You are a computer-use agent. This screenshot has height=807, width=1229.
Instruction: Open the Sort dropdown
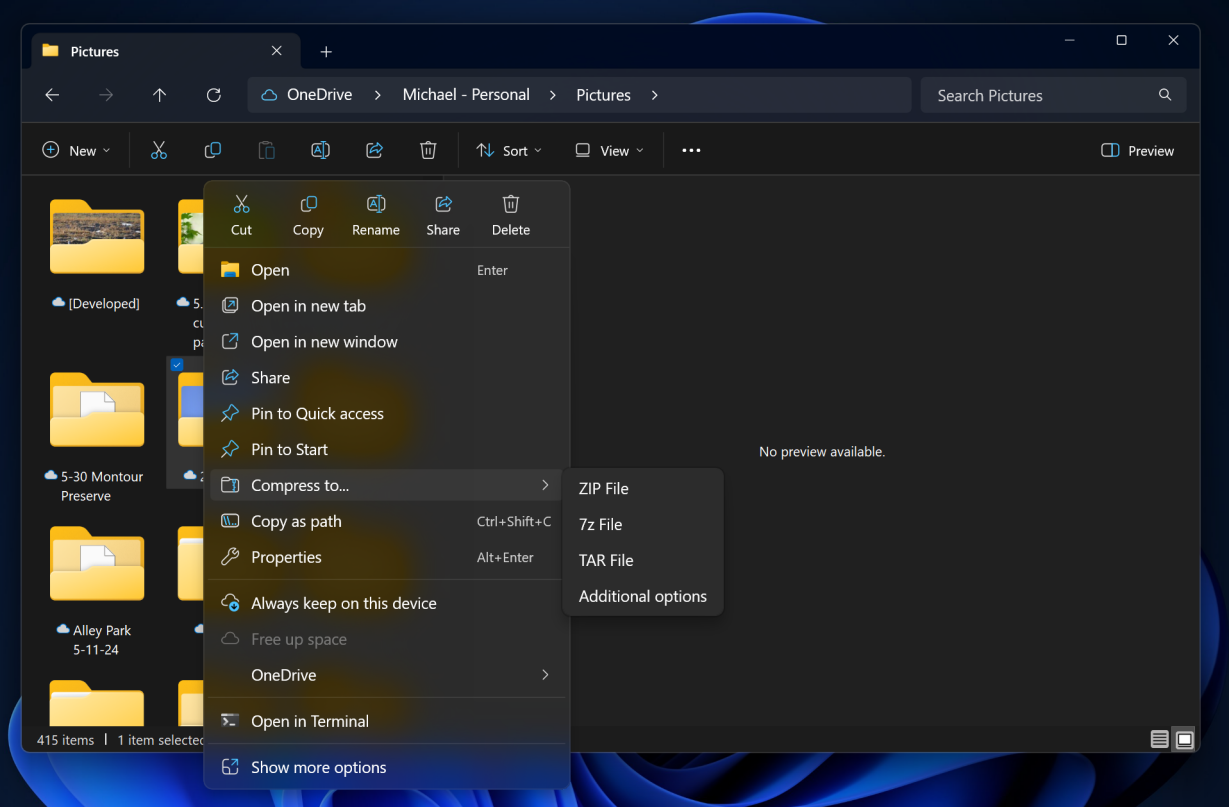click(x=508, y=150)
